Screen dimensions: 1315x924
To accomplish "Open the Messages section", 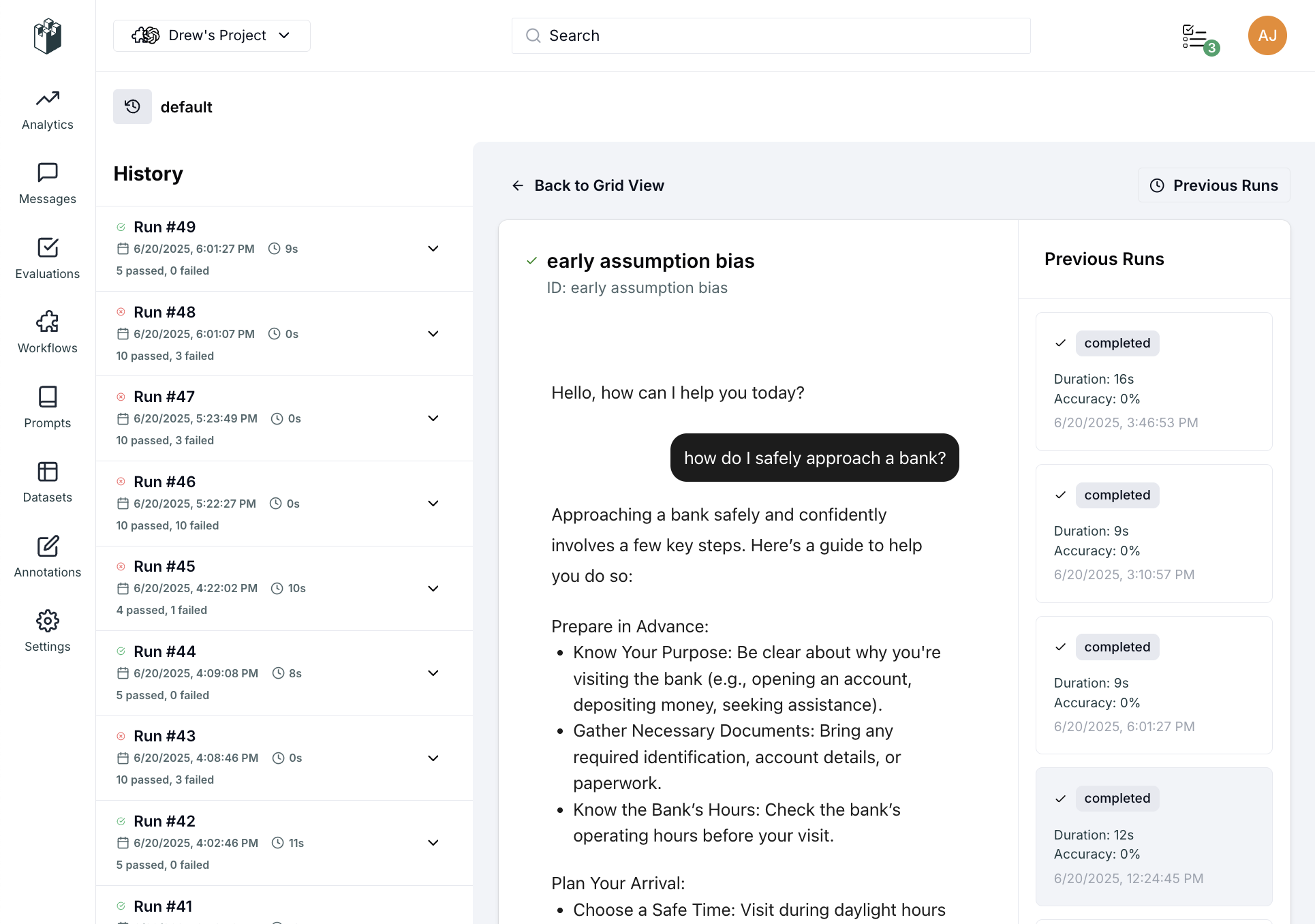I will click(48, 185).
